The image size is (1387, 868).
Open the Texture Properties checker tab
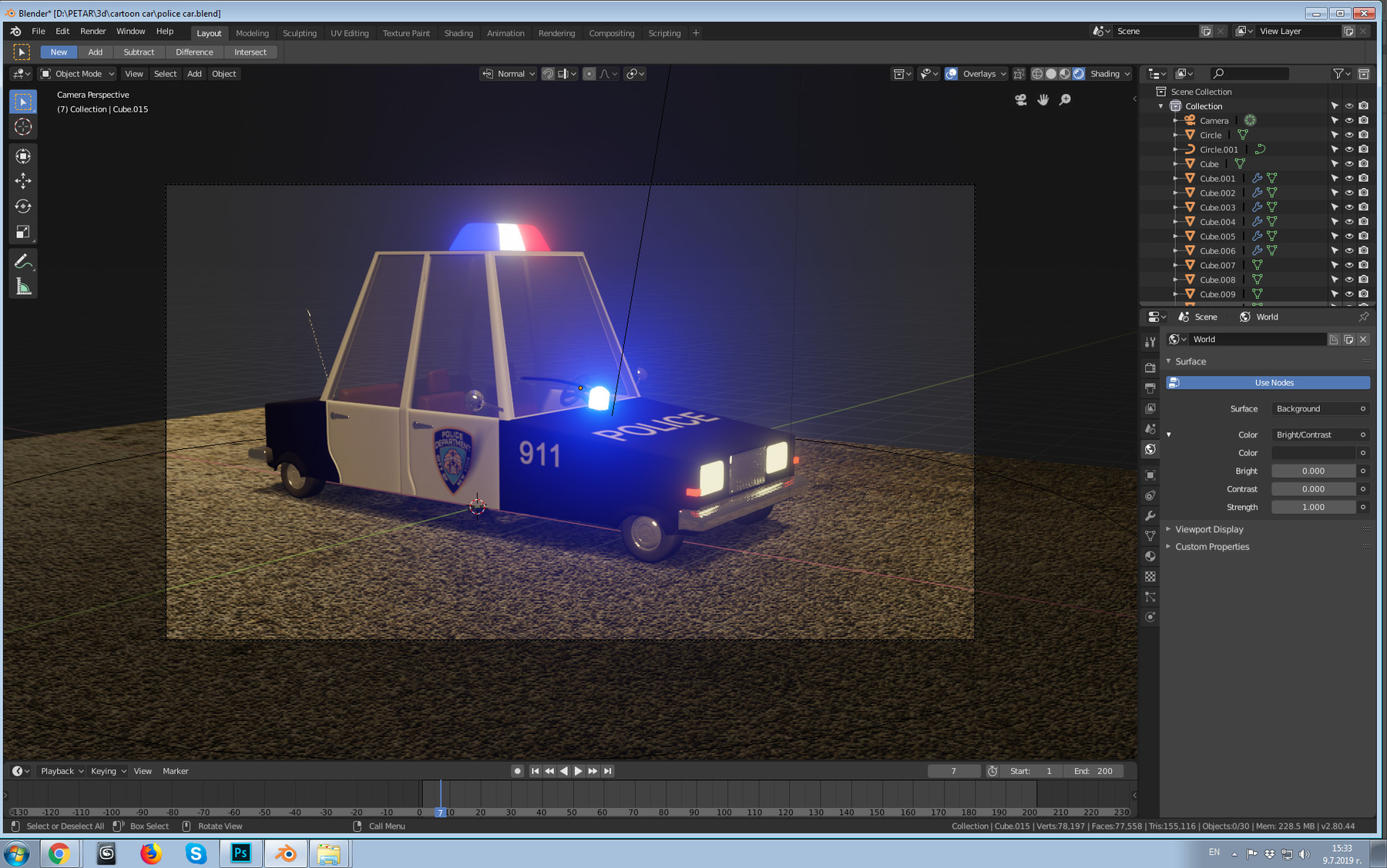coord(1150,576)
